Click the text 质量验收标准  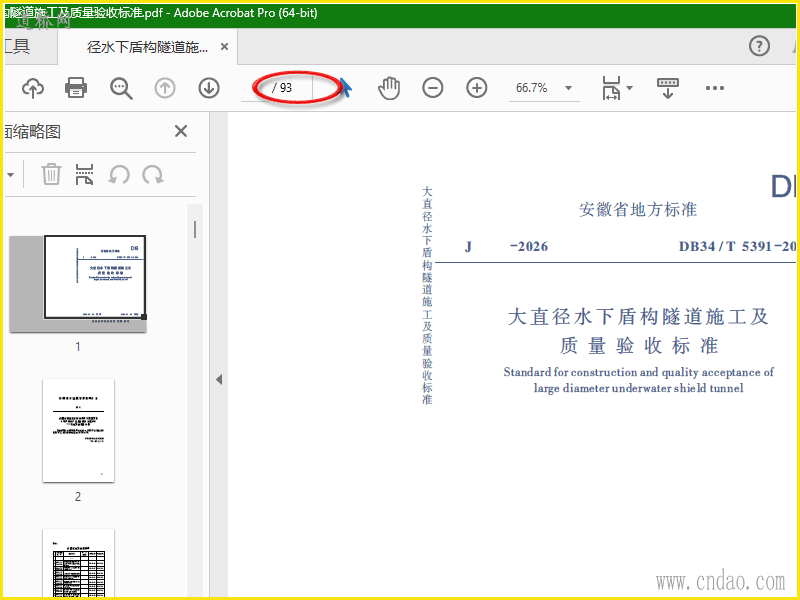point(638,346)
